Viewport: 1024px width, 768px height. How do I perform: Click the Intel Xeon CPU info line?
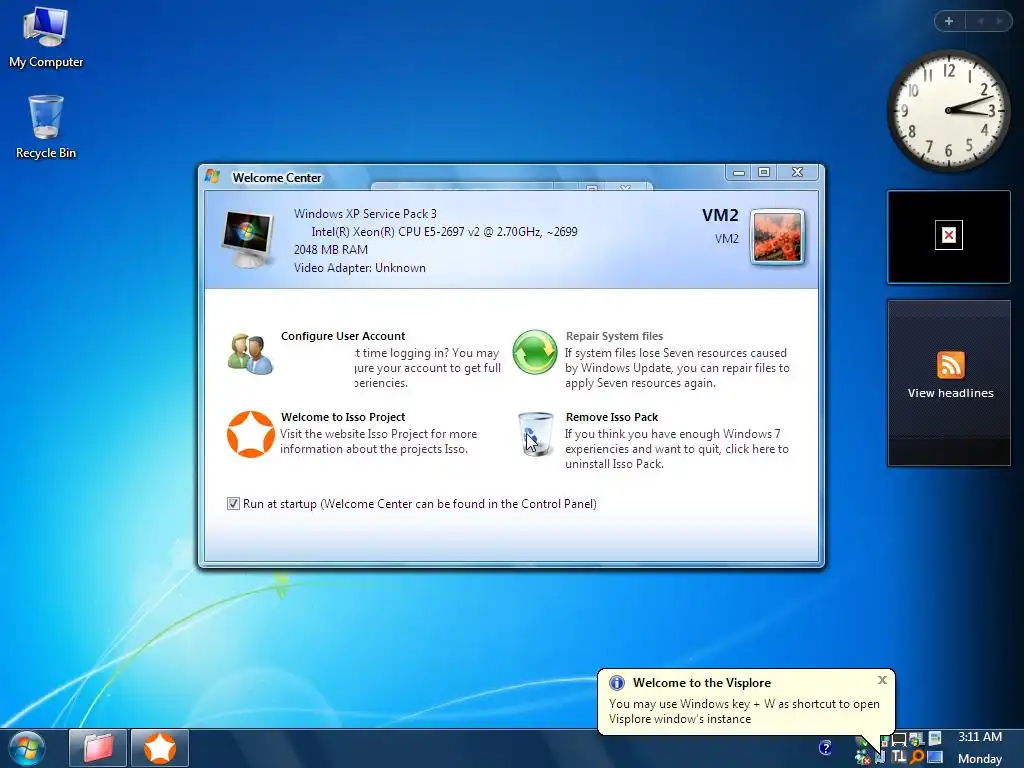(444, 231)
